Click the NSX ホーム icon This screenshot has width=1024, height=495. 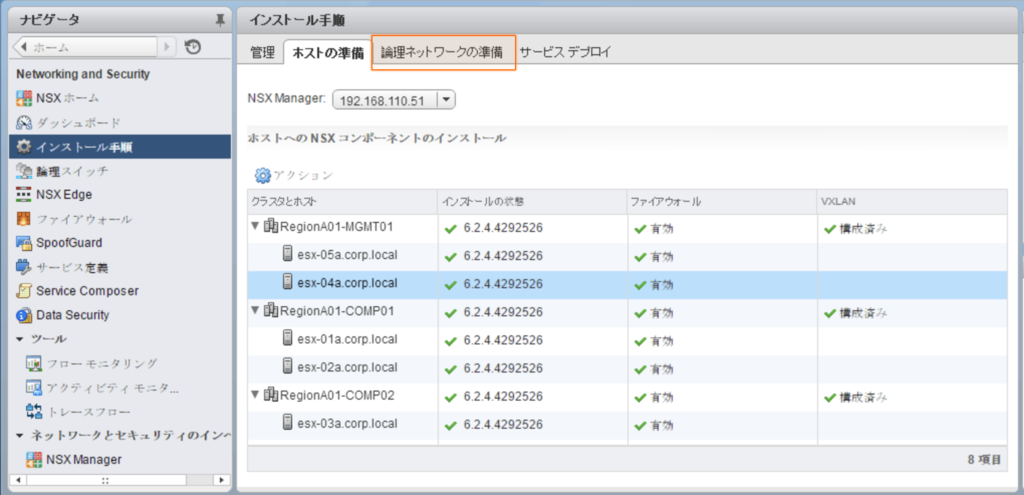point(24,99)
